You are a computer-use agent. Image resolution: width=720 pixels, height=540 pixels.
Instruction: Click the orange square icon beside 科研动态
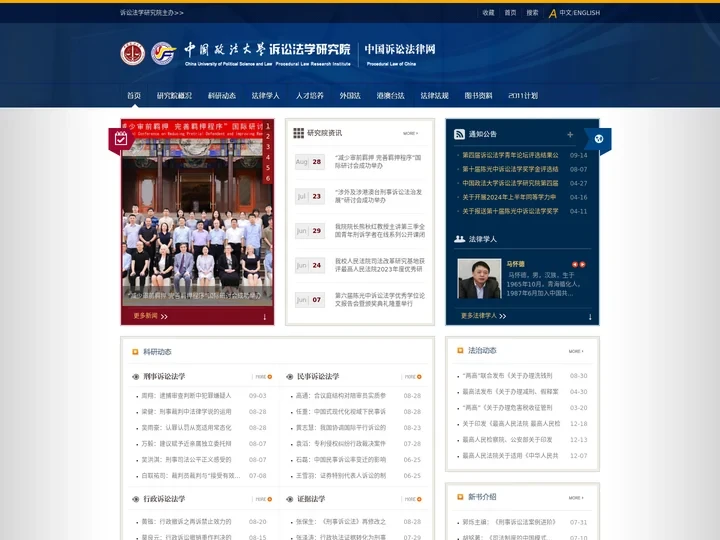coord(135,352)
